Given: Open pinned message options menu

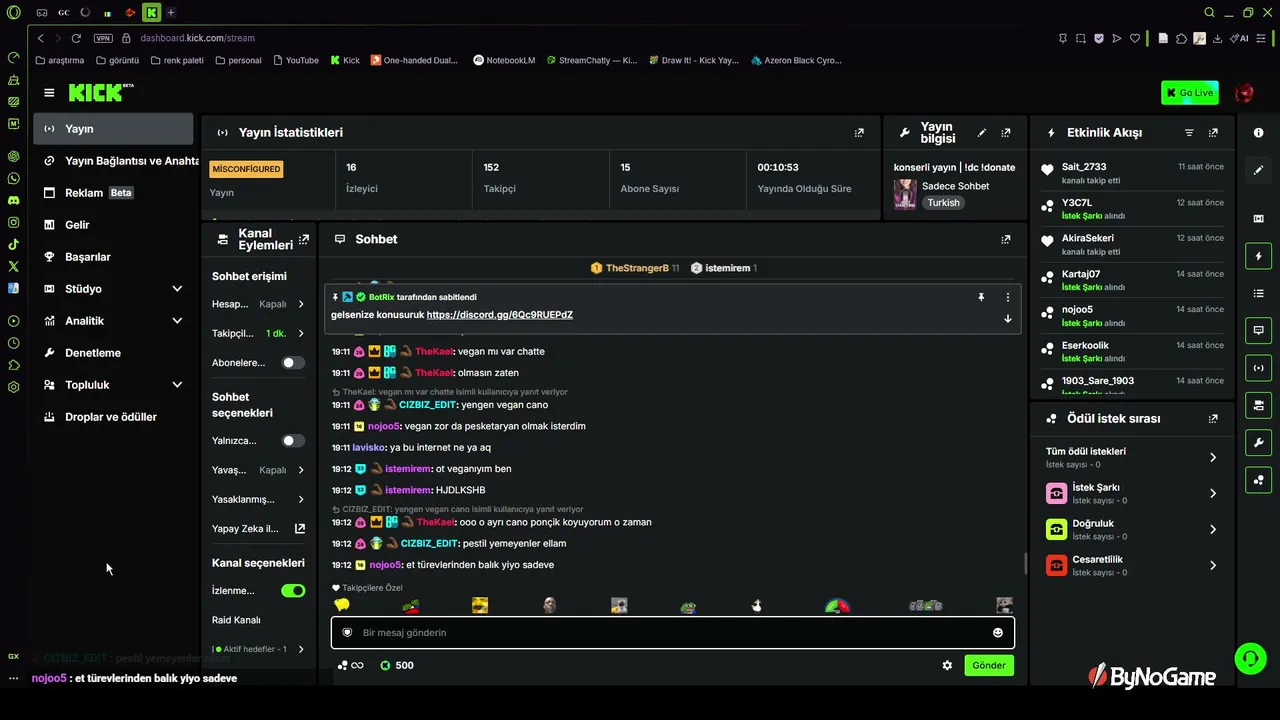Looking at the screenshot, I should [1007, 297].
